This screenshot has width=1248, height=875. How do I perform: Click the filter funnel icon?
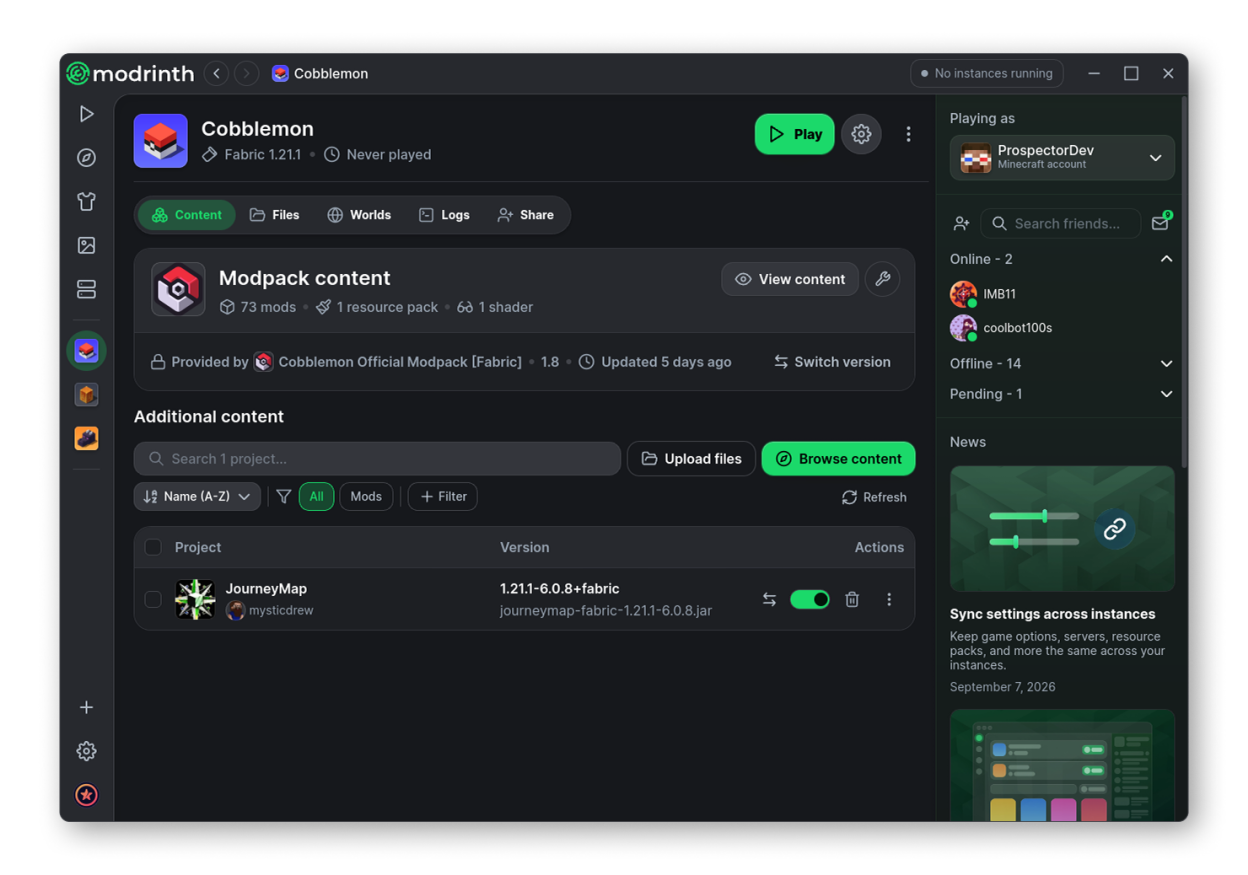[283, 496]
